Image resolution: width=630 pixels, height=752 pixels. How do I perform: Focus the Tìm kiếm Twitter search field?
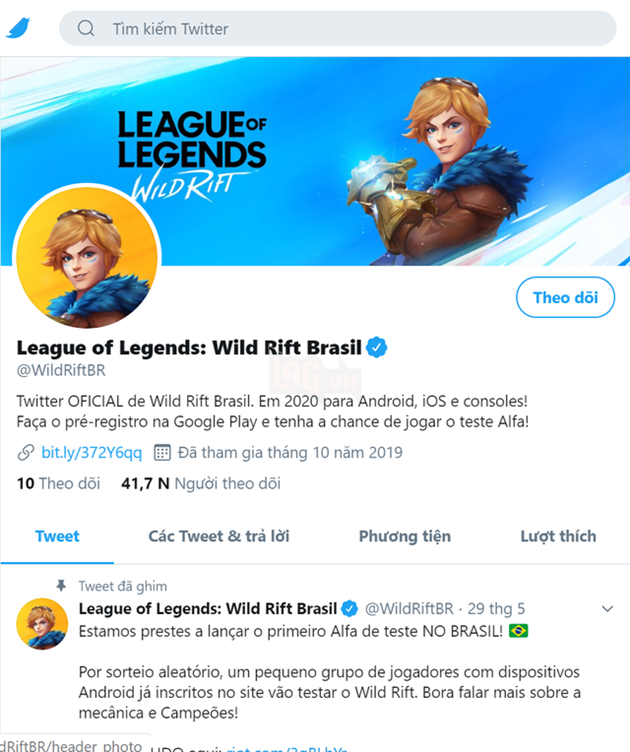coord(338,28)
